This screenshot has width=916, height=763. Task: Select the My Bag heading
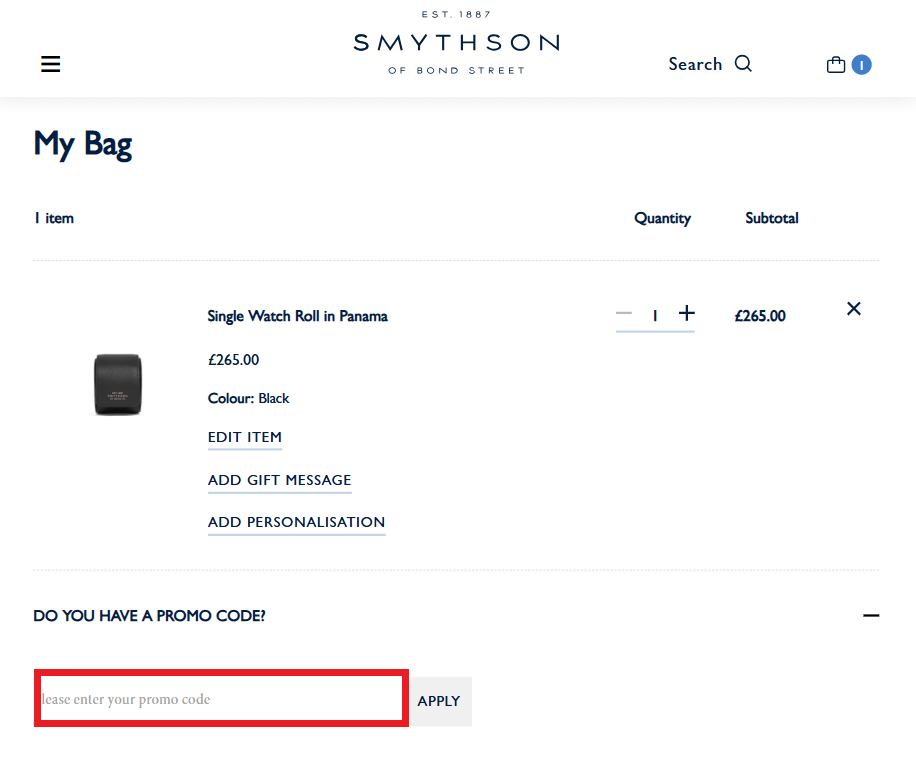(83, 144)
